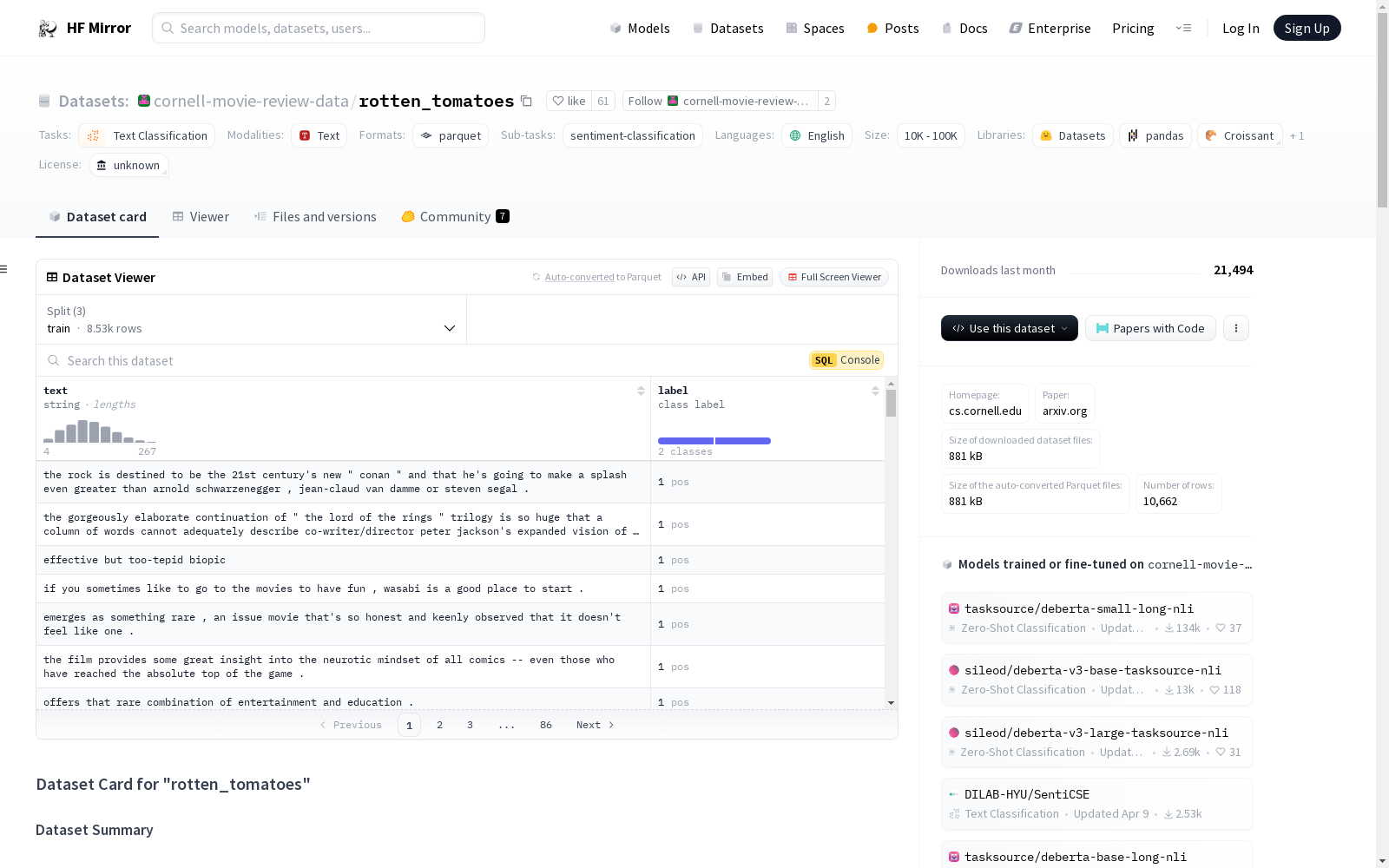Viewport: 1389px width, 868px height.
Task: Select the Text modality tag
Action: pos(319,135)
